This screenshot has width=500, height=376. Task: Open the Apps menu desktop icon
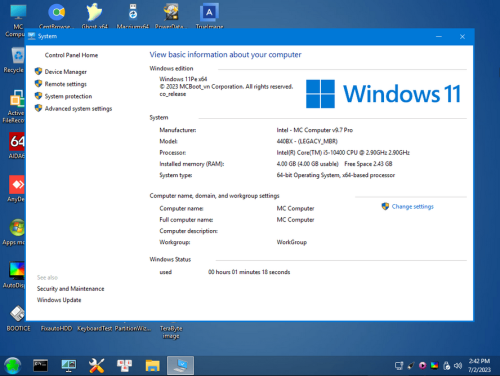[16, 232]
